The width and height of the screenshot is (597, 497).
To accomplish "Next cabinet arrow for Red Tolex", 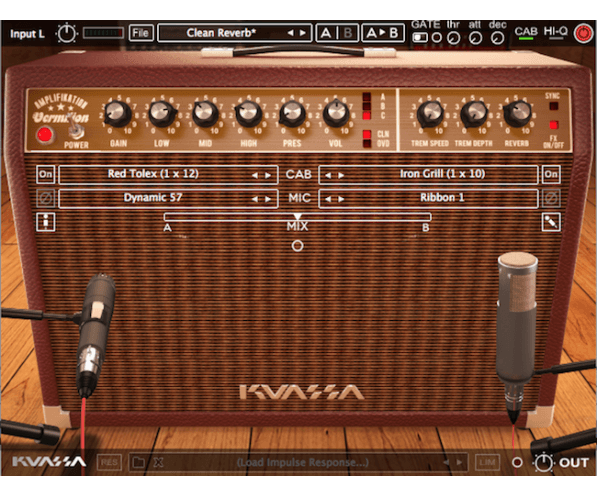I will (x=268, y=175).
